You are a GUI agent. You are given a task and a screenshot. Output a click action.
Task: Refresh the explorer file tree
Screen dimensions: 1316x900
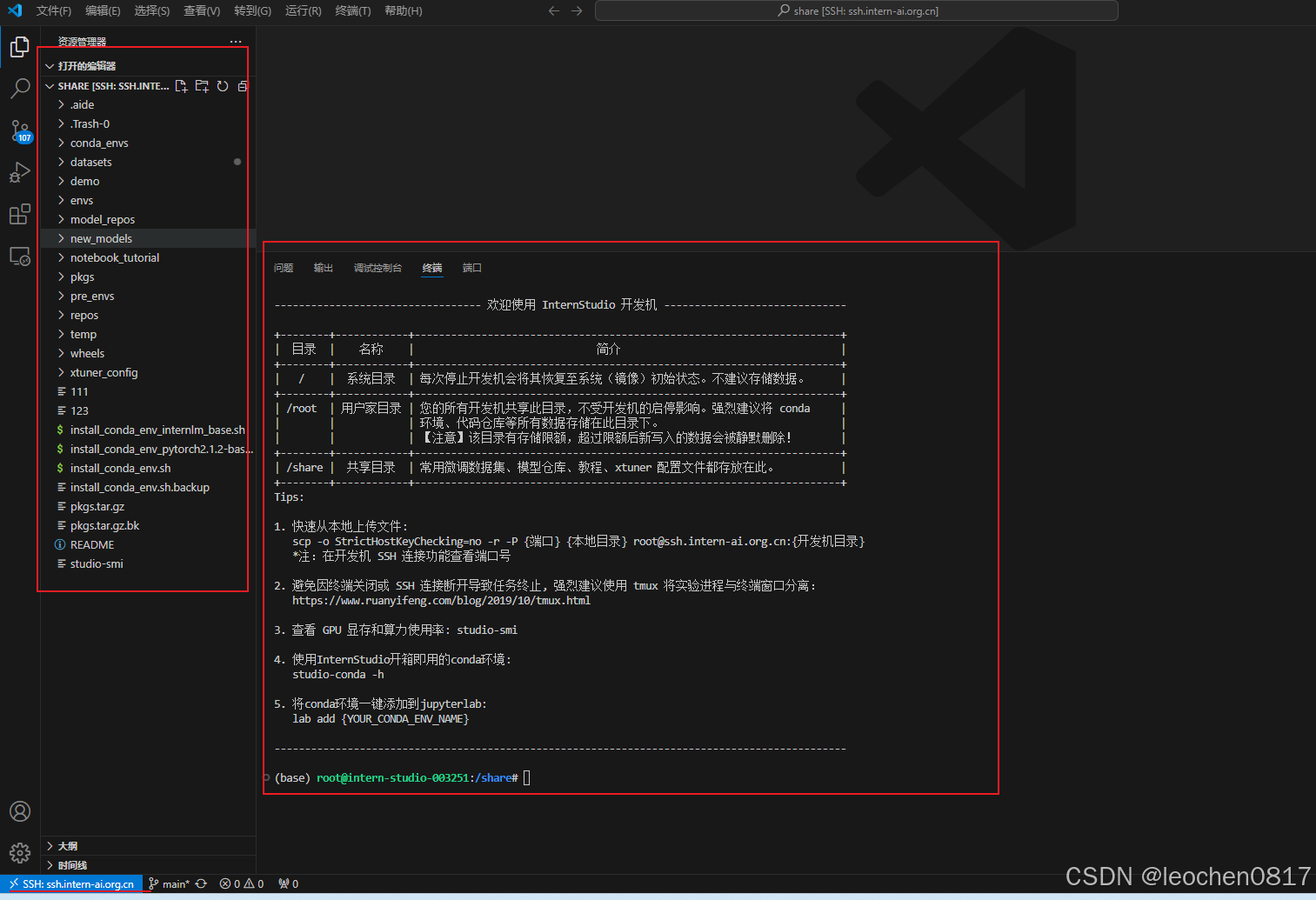coord(223,86)
